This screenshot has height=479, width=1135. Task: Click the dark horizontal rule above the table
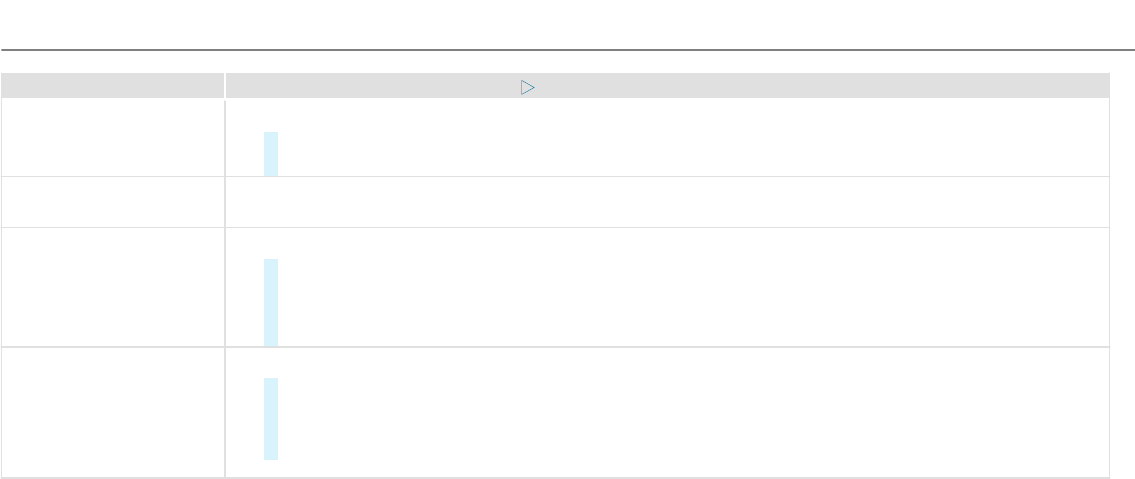(x=567, y=49)
